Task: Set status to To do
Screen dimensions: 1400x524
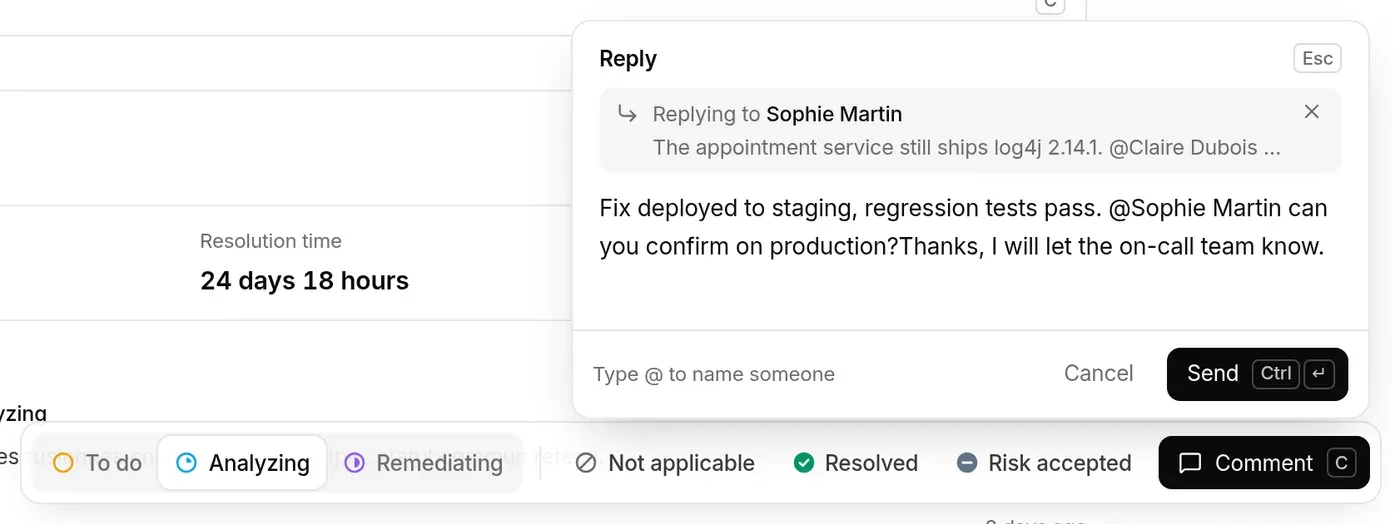Action: click(97, 463)
